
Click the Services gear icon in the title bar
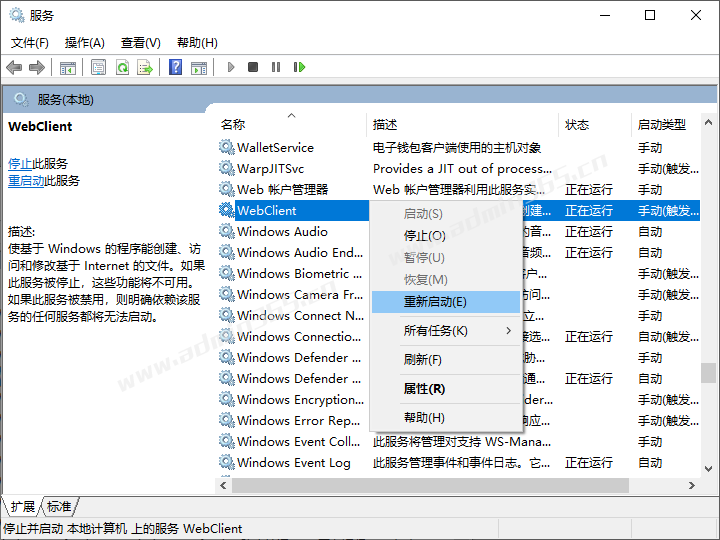17,15
